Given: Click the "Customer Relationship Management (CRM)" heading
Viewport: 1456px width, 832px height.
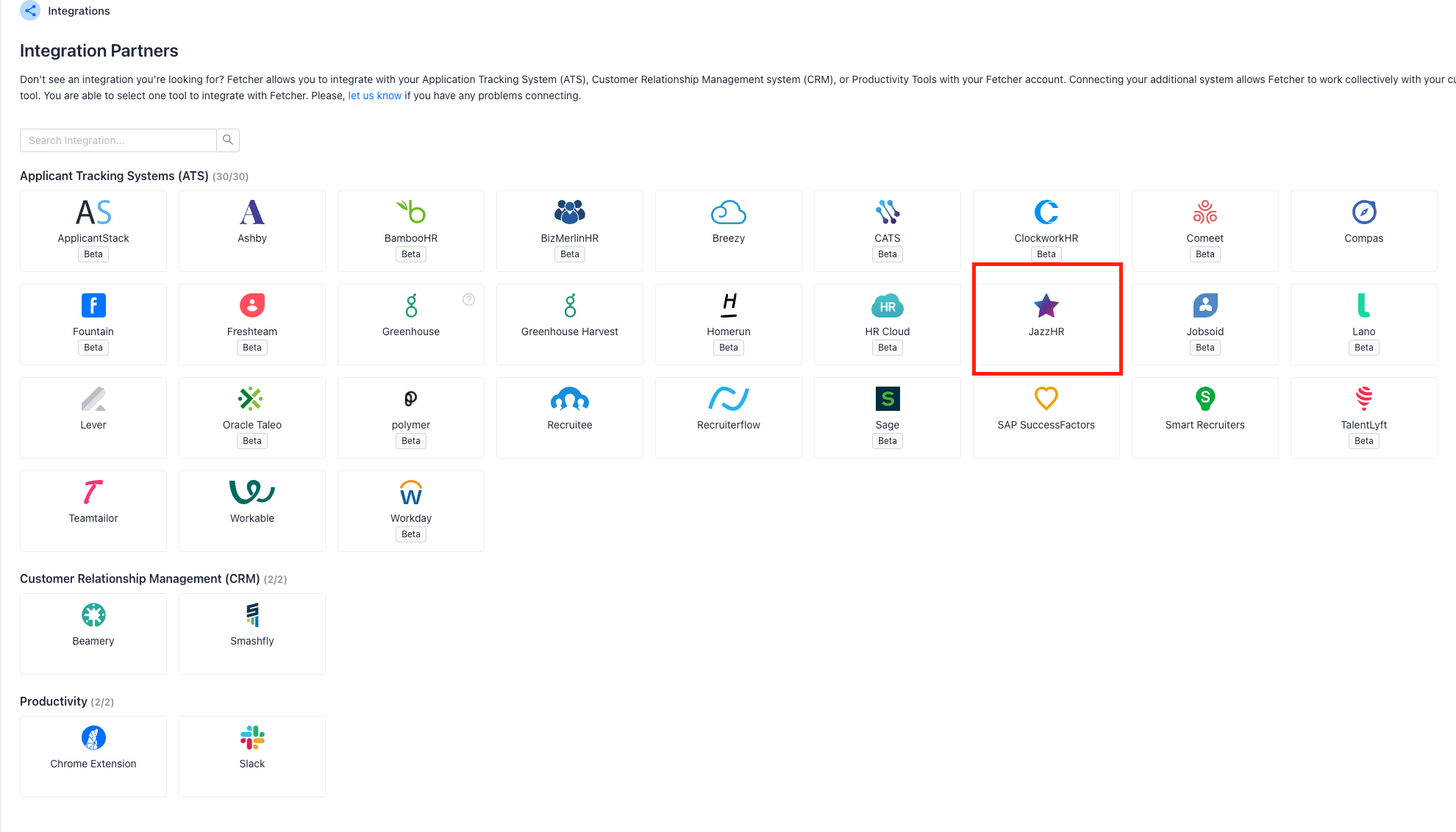Looking at the screenshot, I should click(140, 578).
